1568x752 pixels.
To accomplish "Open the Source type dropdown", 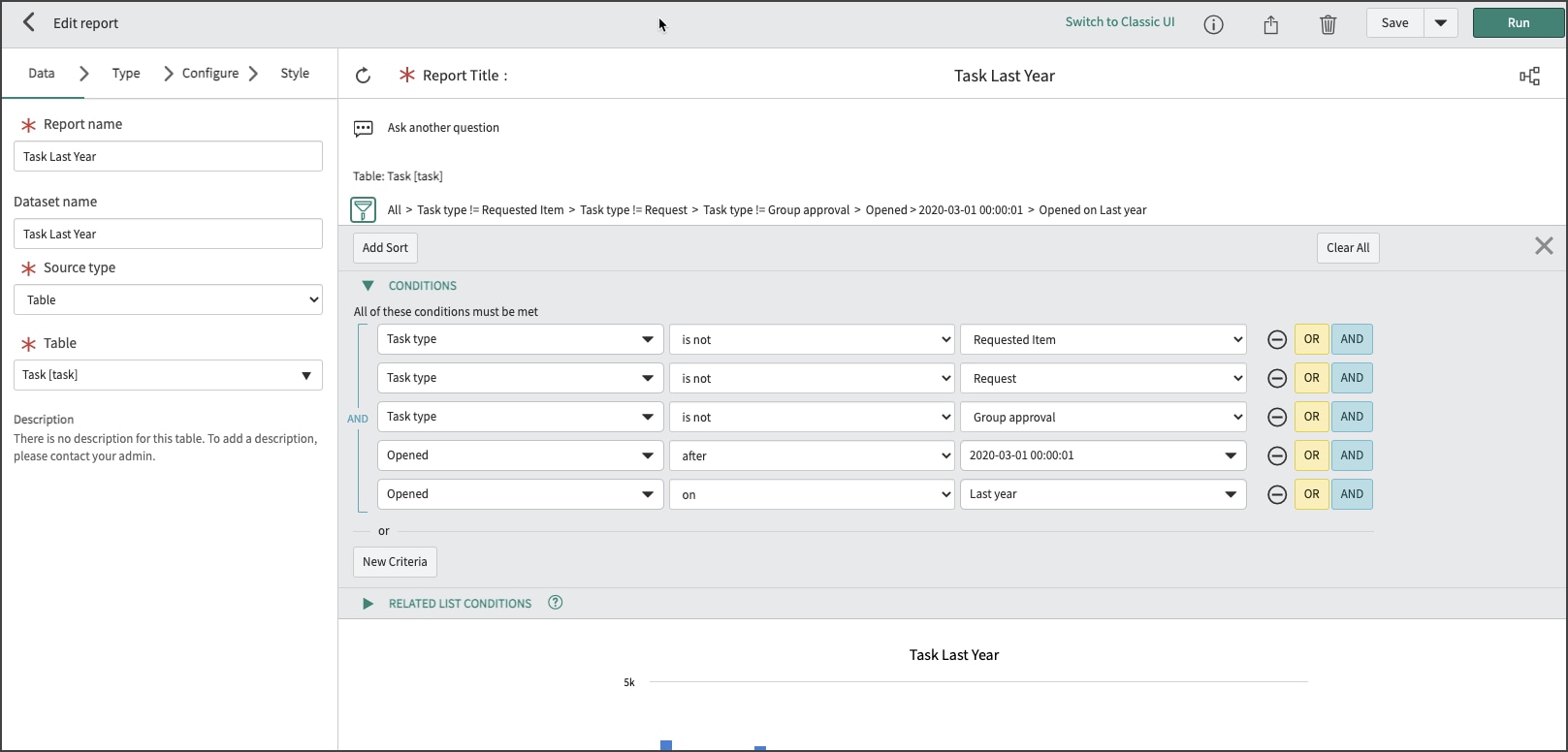I will [168, 299].
